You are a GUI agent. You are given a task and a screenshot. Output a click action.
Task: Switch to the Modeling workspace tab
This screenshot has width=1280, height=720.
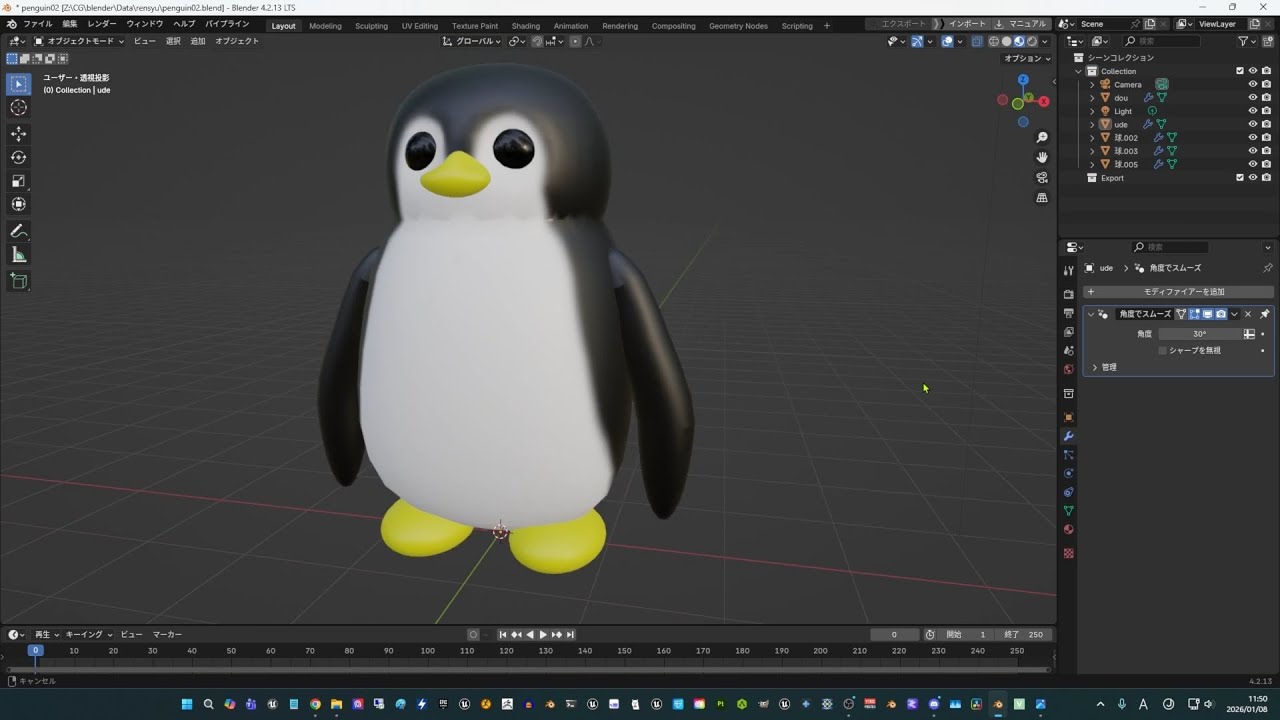325,26
